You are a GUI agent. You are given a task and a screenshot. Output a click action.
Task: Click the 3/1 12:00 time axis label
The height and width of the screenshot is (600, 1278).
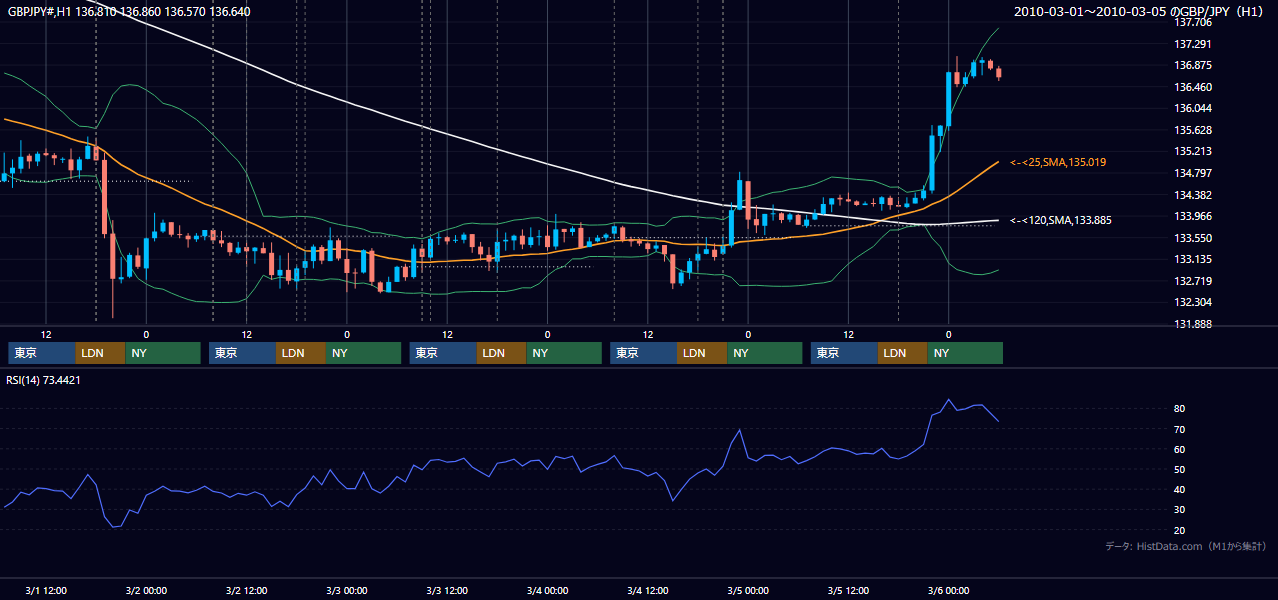coord(46,591)
